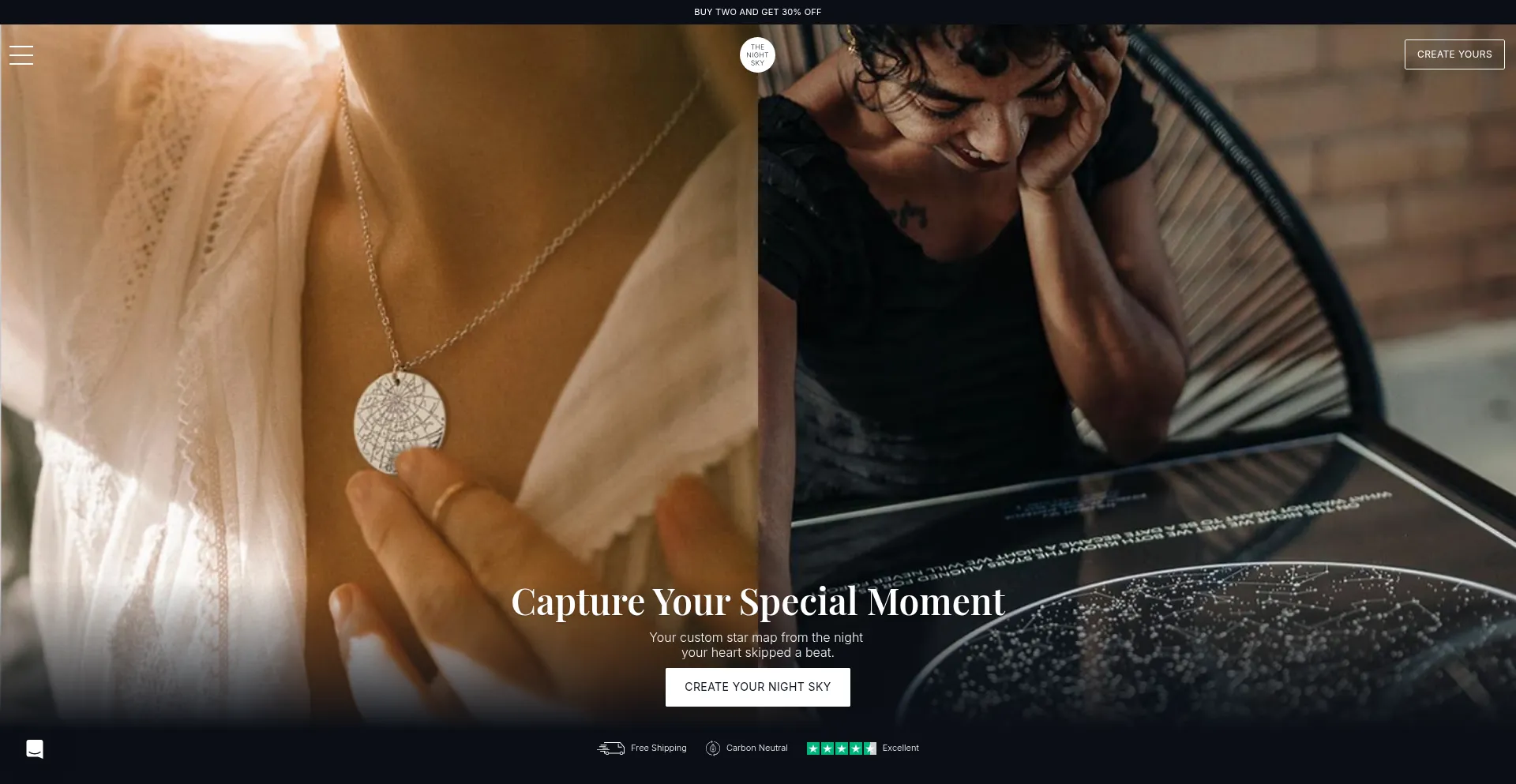The height and width of the screenshot is (784, 1516).
Task: Click The Night Sky circular logo
Action: (757, 54)
